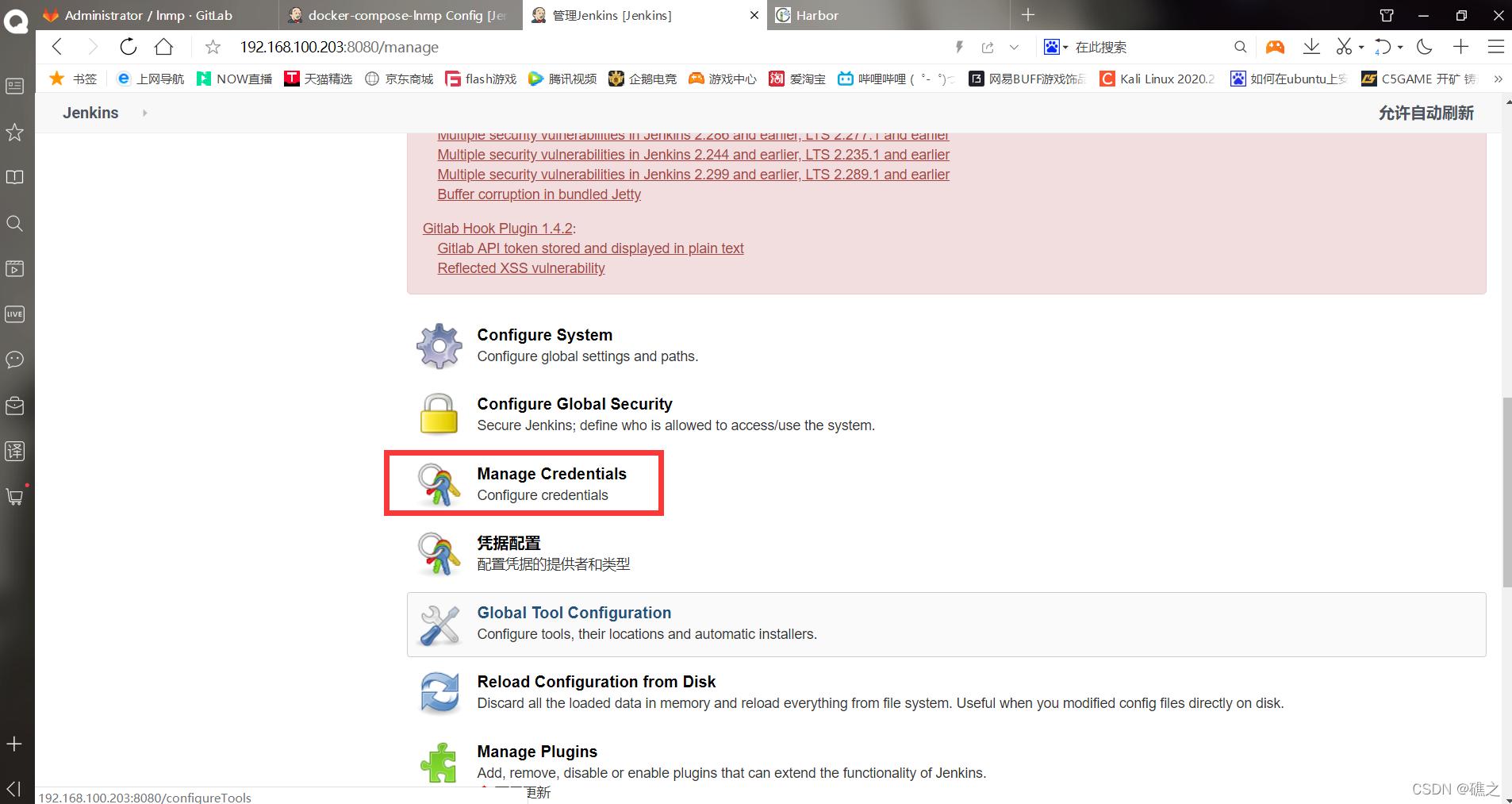Open the Global Tool Configuration tools icon

pos(439,624)
